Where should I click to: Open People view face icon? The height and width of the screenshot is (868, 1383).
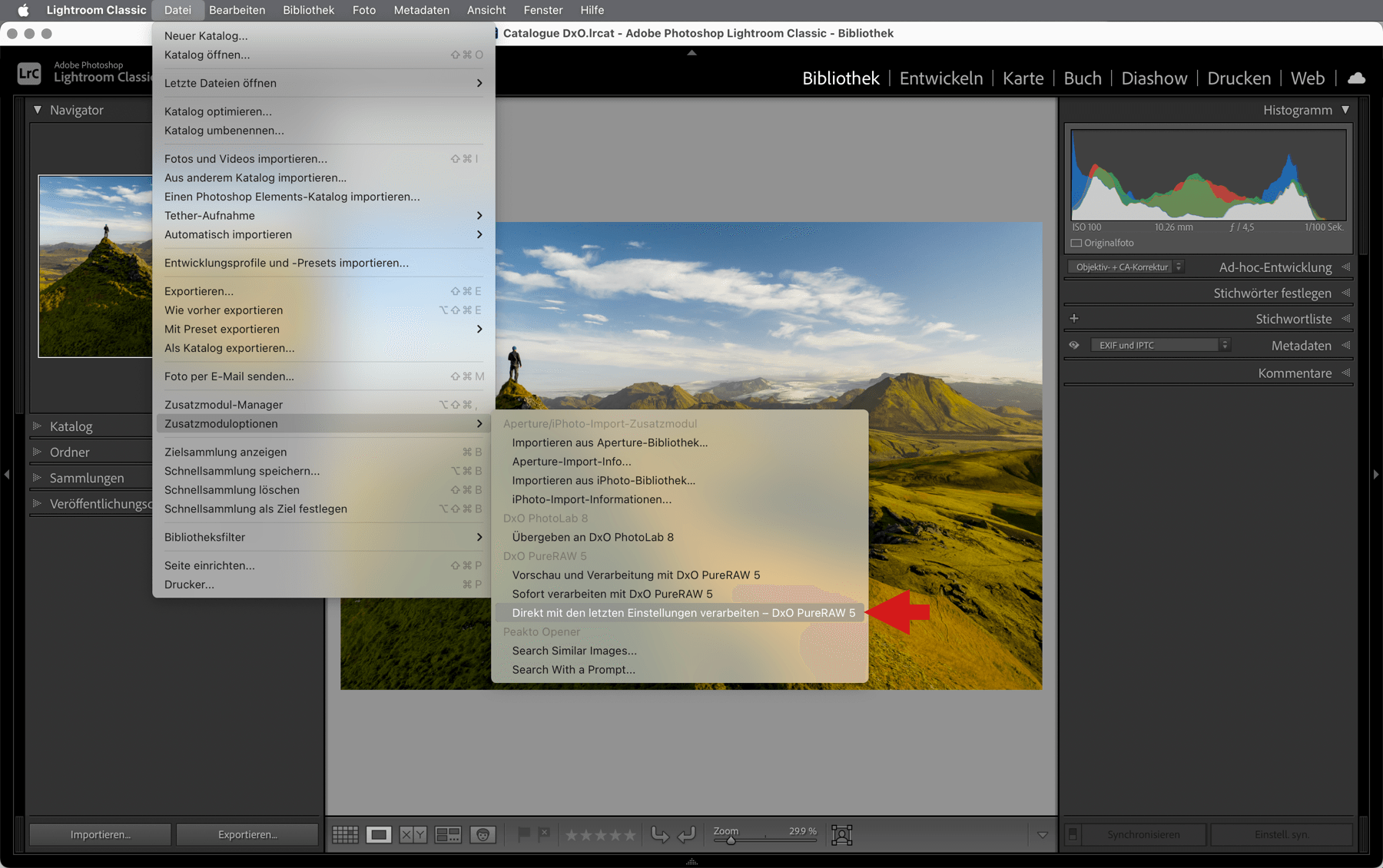[483, 835]
